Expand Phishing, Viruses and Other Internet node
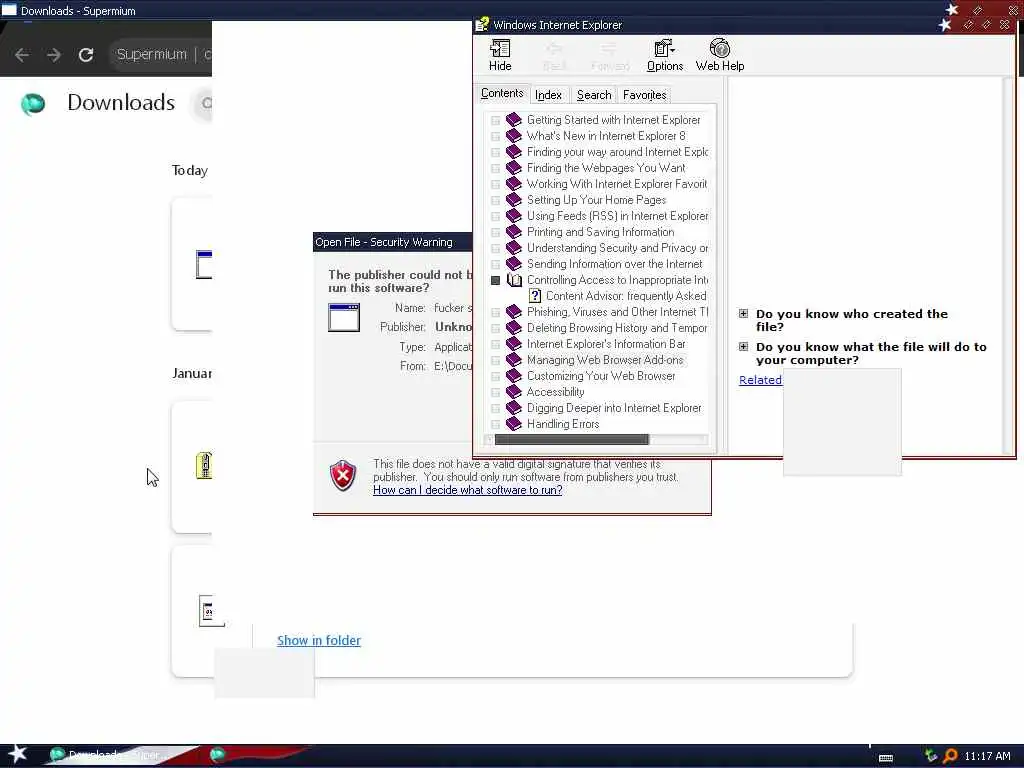 click(x=495, y=313)
